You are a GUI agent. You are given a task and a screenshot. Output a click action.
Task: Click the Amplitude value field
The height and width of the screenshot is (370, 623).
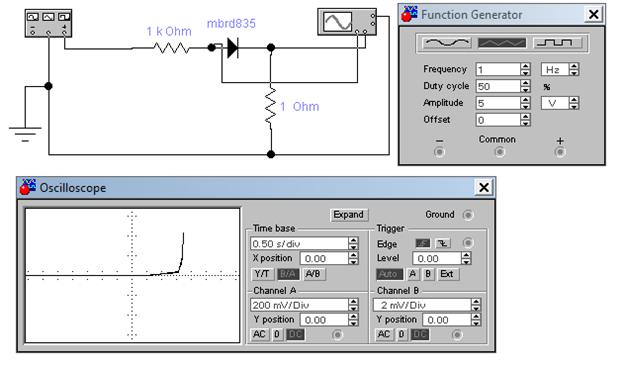coord(498,103)
